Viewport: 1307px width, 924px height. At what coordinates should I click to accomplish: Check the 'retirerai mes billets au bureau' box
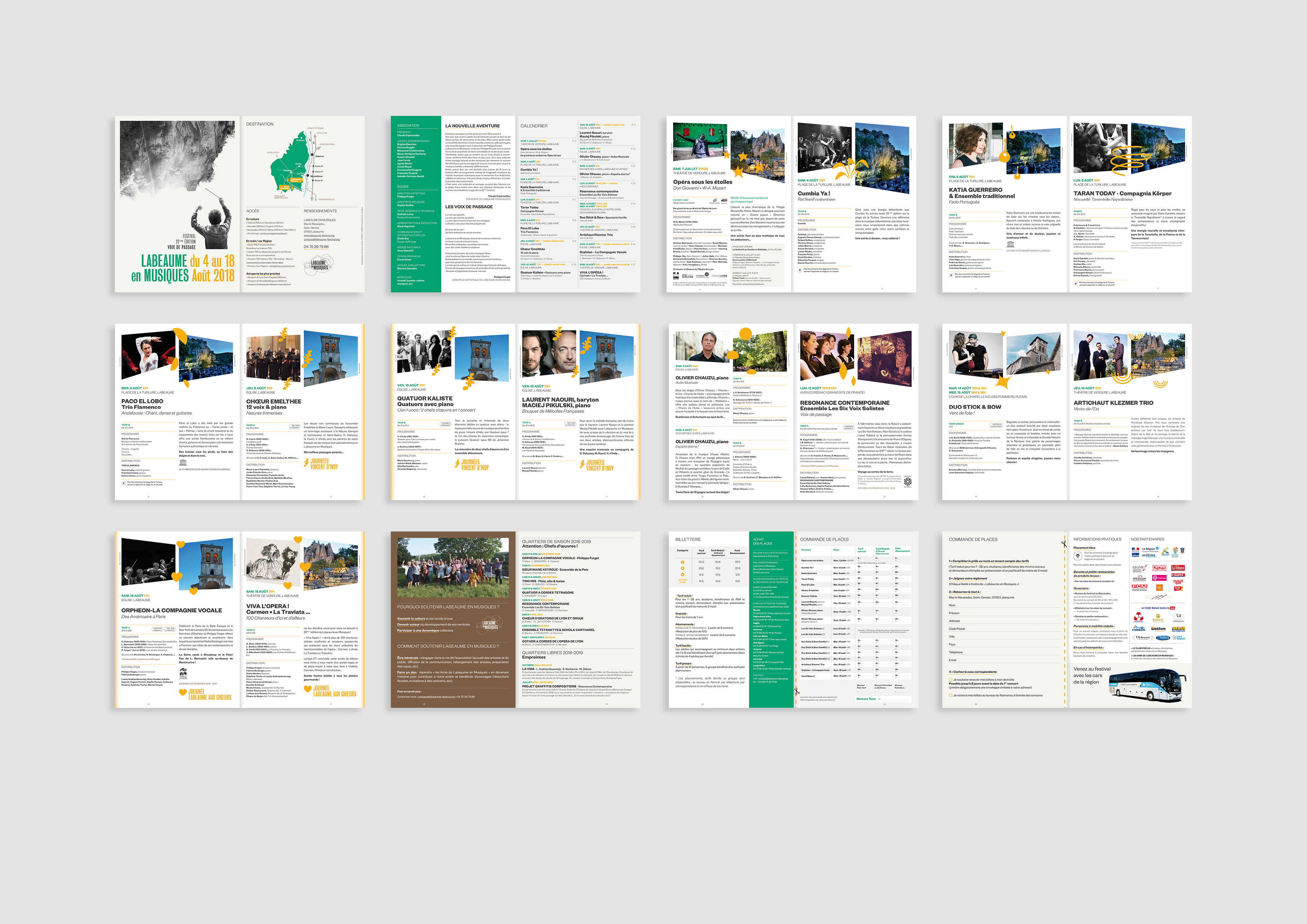point(951,695)
